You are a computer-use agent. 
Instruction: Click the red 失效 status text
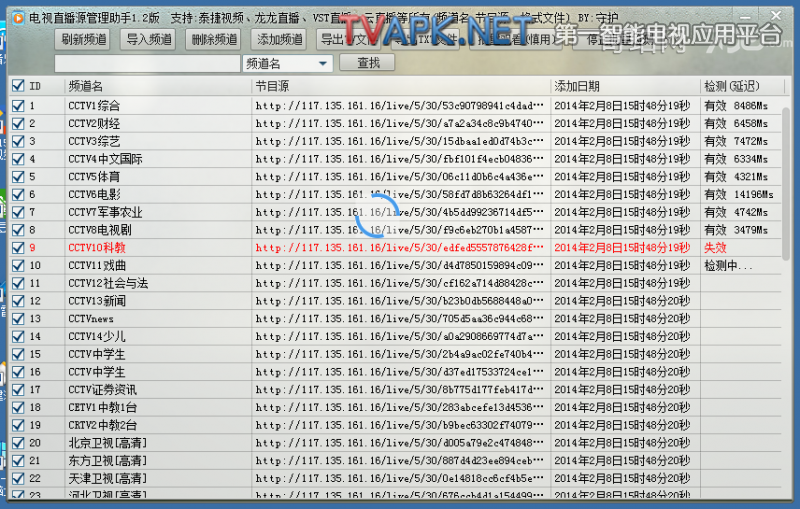(715, 248)
